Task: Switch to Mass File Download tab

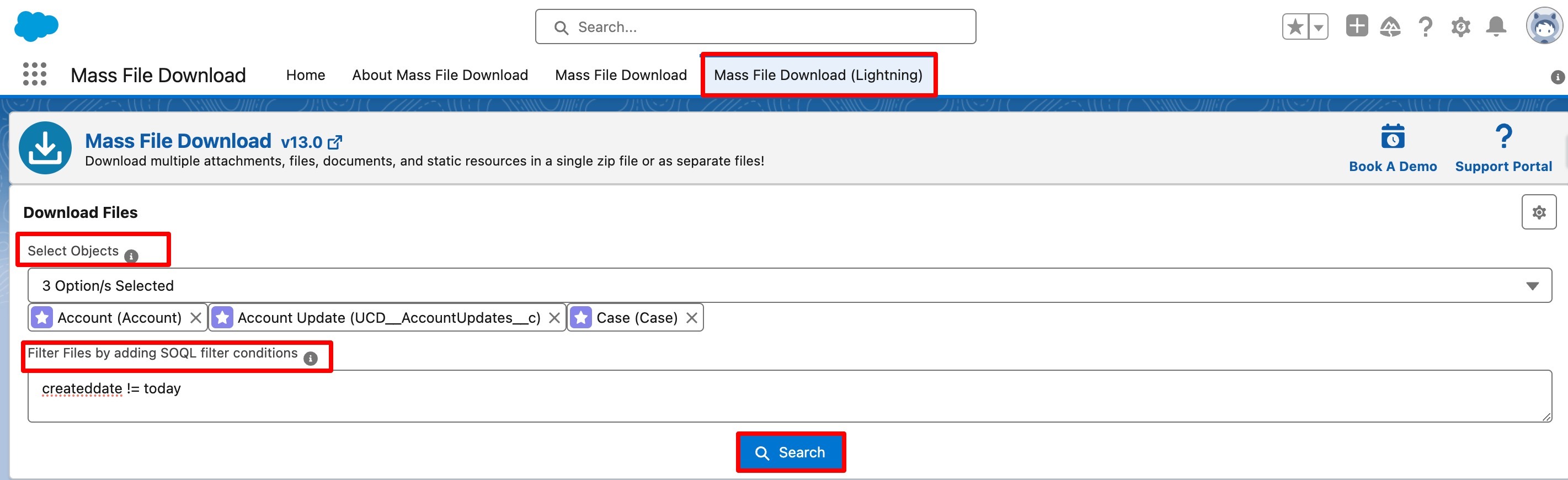Action: 621,75
